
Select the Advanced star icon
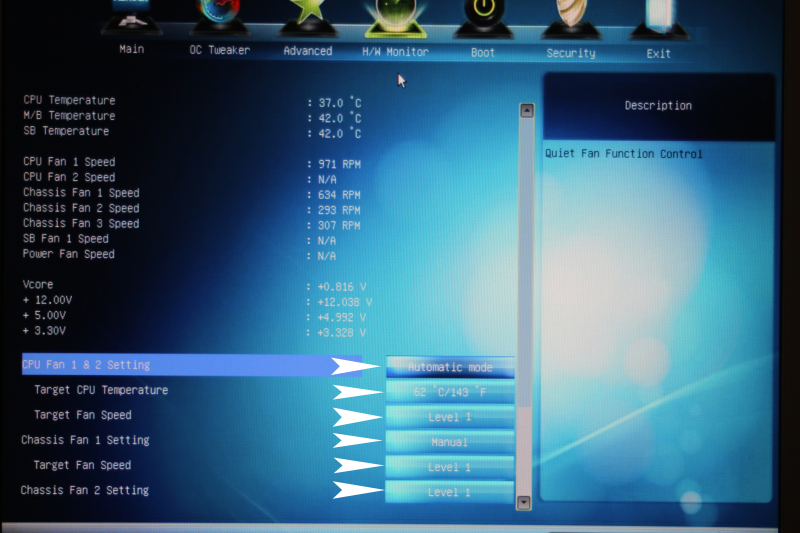pyautogui.click(x=308, y=18)
